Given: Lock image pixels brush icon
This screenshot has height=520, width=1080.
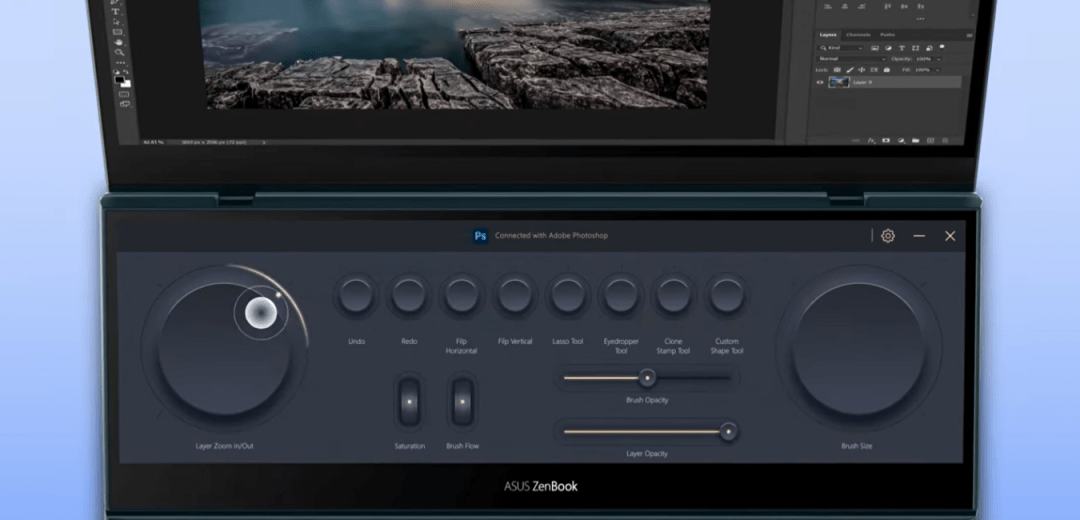Looking at the screenshot, I should click(x=850, y=70).
